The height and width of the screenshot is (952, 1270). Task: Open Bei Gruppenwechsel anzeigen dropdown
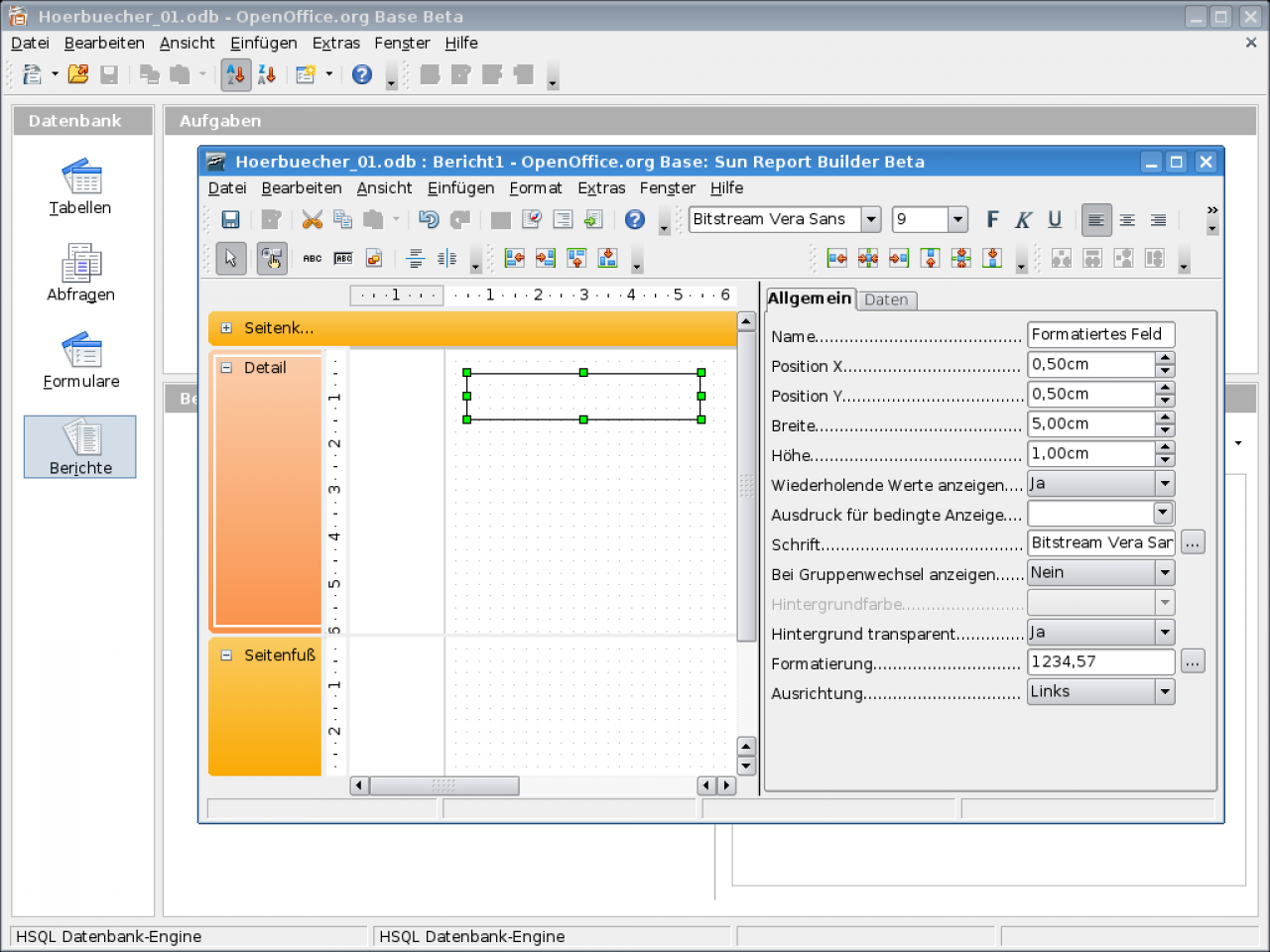tap(1164, 572)
